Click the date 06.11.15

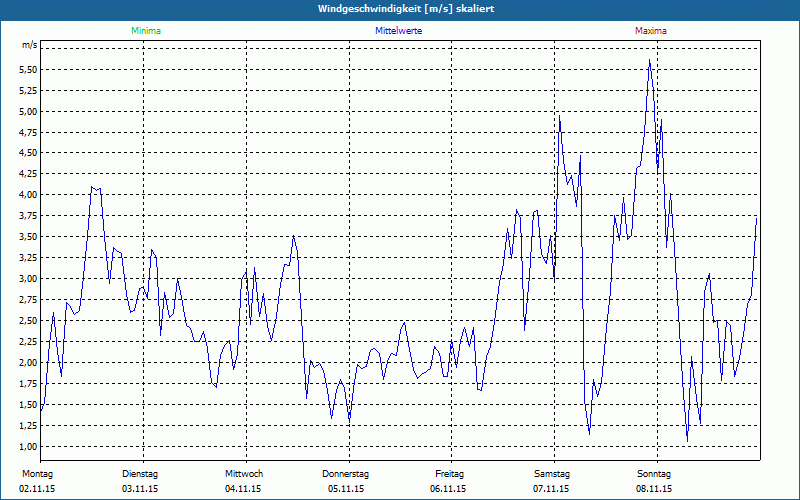click(x=448, y=489)
